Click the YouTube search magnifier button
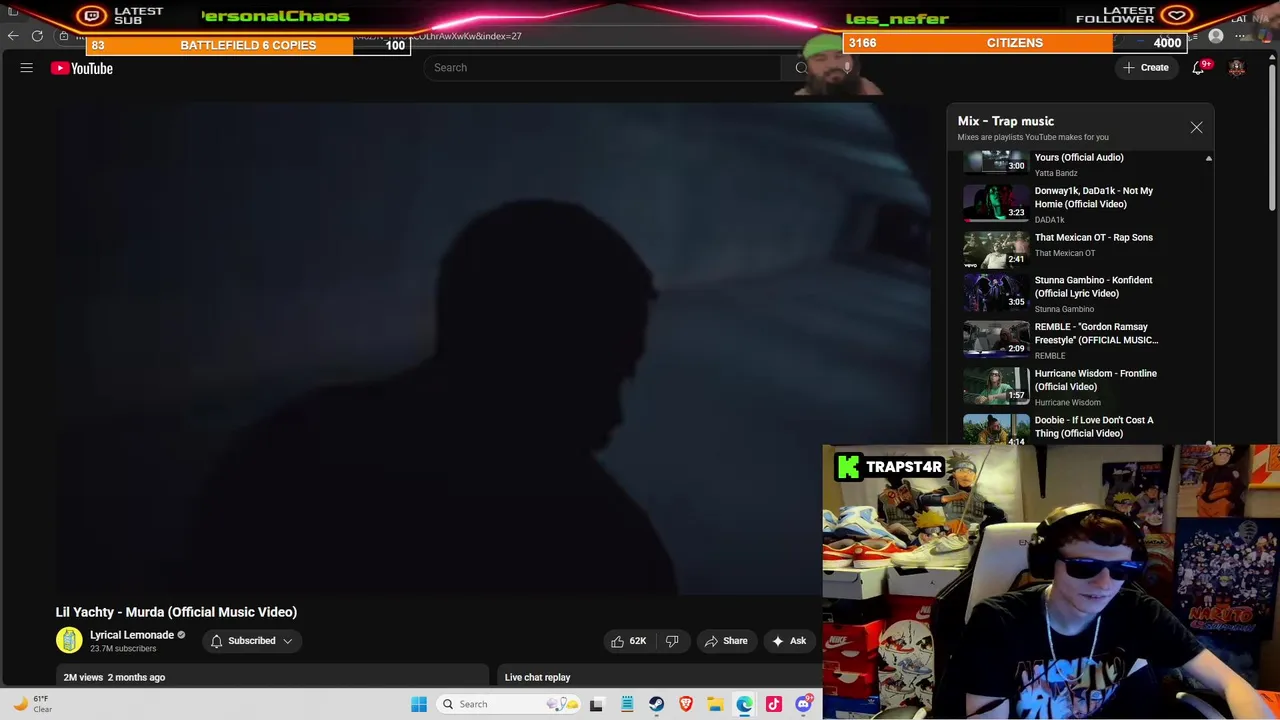This screenshot has height=720, width=1280. click(x=801, y=68)
